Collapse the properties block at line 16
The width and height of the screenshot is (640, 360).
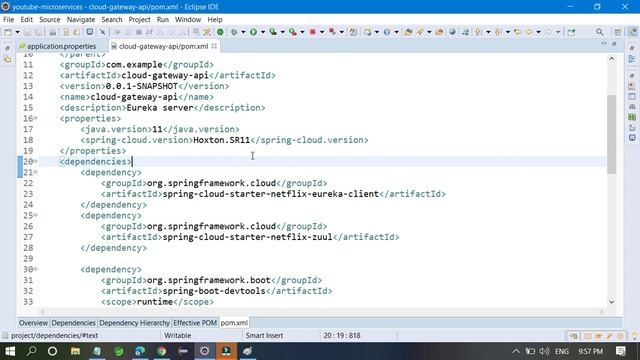[36, 118]
